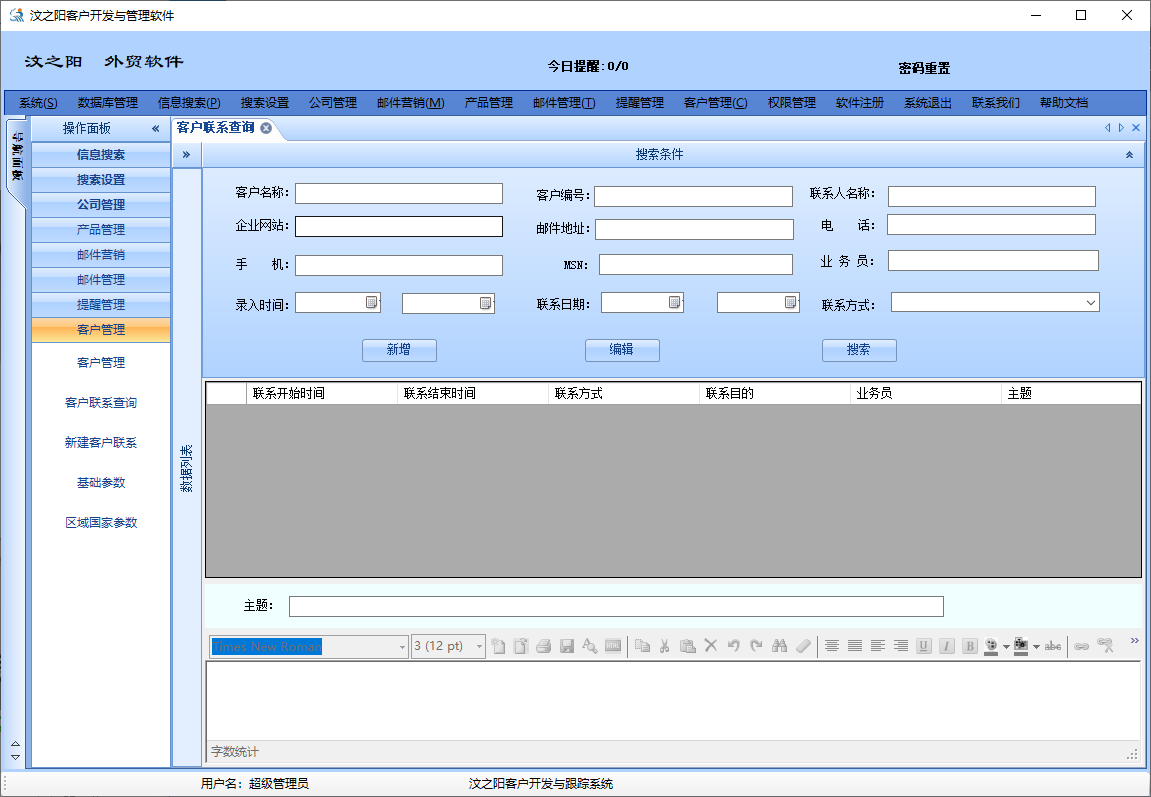Open the 联系方式 dropdown
The height and width of the screenshot is (797, 1151).
coord(995,302)
